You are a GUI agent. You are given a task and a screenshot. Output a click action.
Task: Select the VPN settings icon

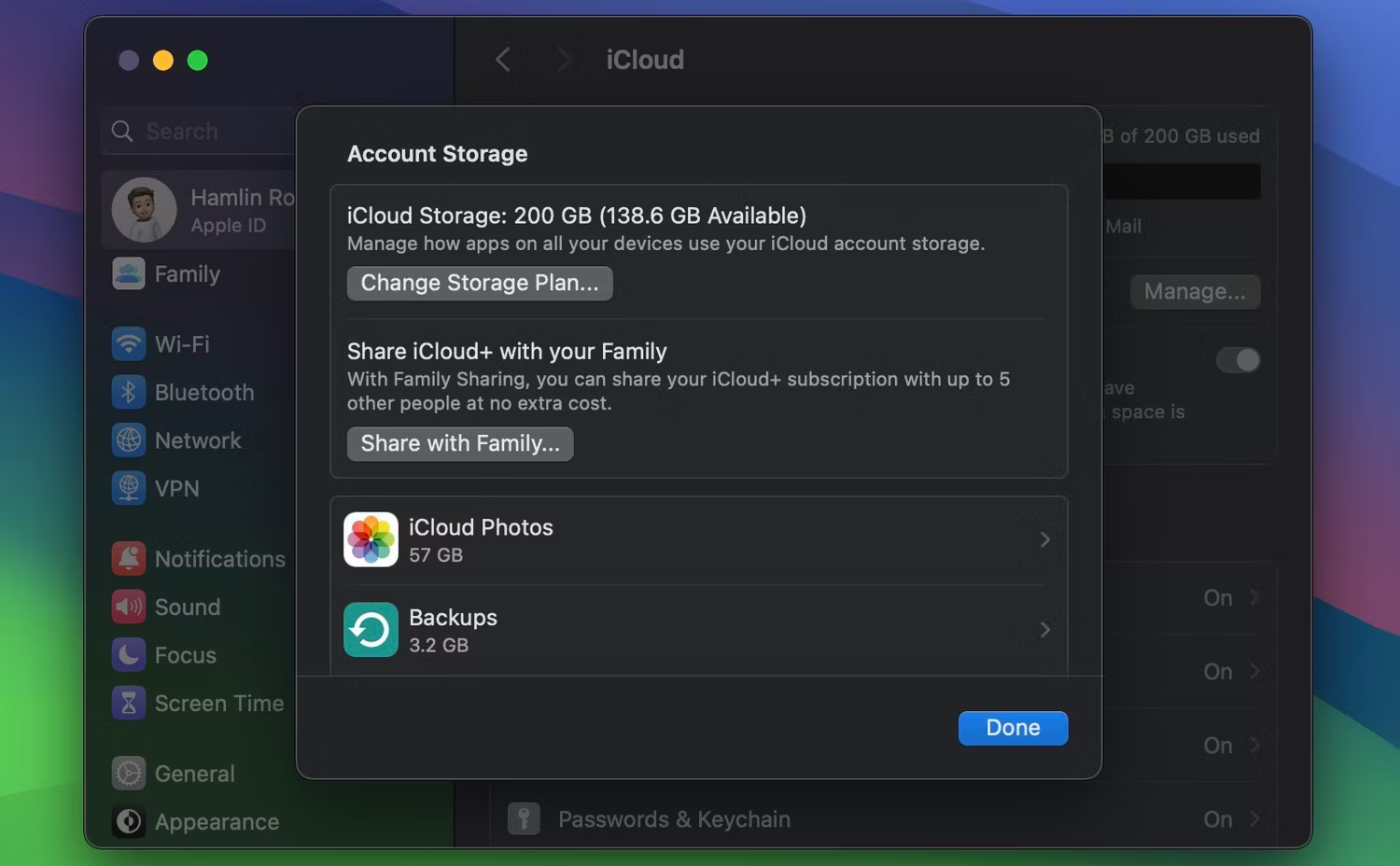click(128, 488)
